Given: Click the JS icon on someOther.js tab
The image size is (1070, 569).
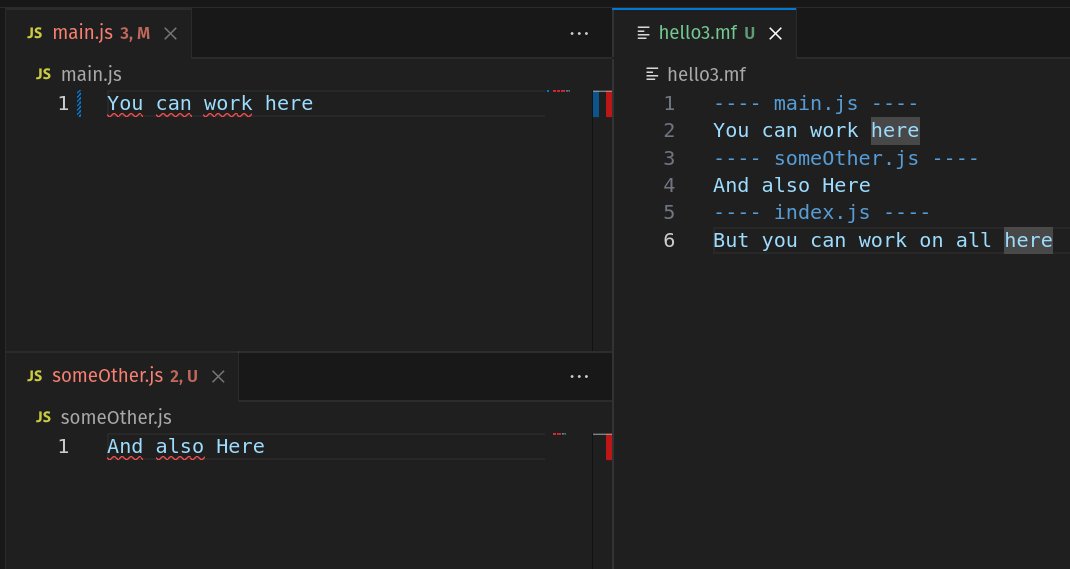Looking at the screenshot, I should (35, 376).
